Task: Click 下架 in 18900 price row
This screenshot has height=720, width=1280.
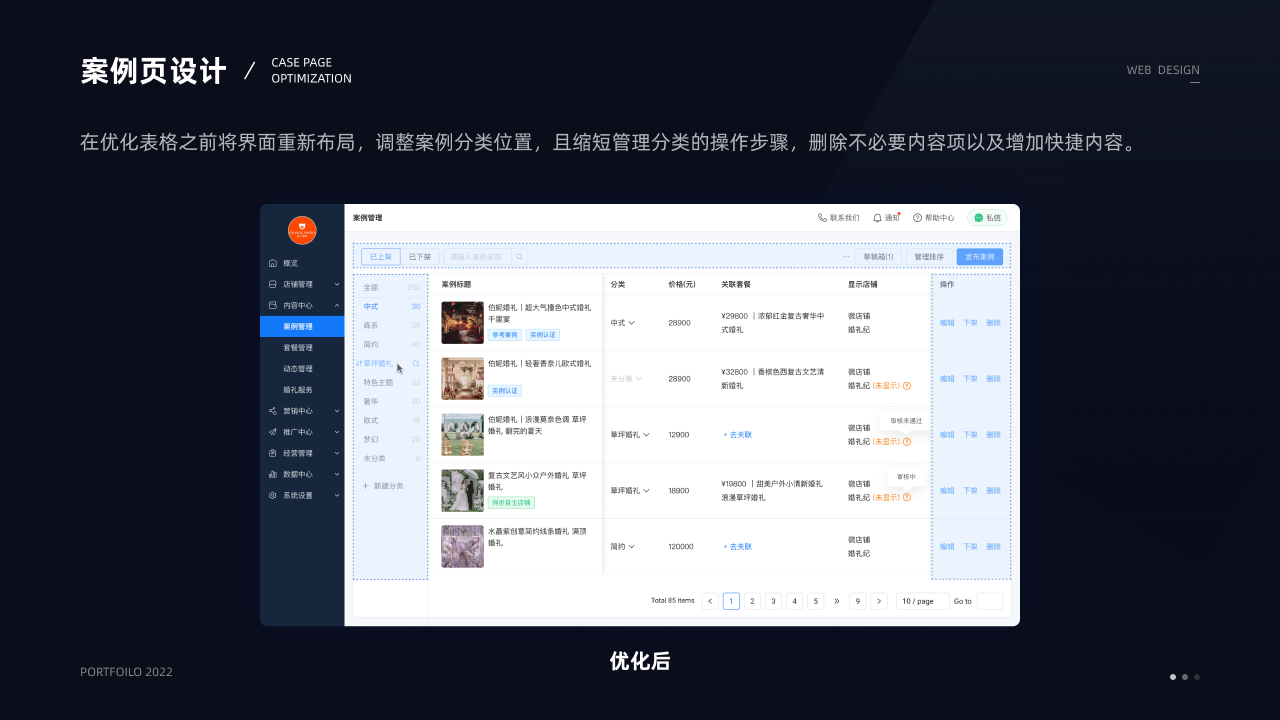Action: 970,491
